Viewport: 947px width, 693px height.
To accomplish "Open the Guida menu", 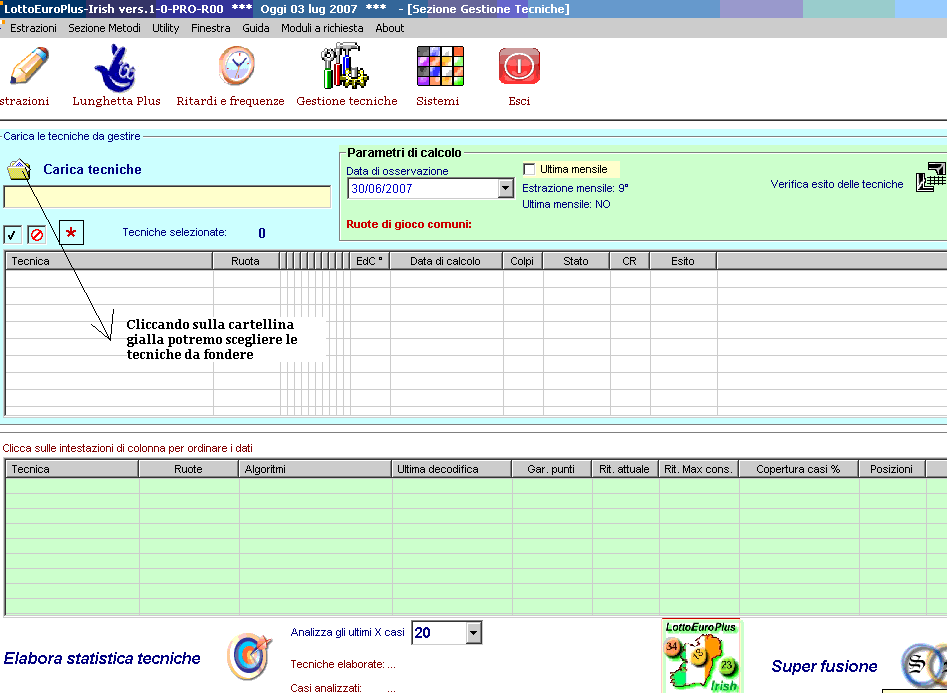I will click(x=256, y=28).
